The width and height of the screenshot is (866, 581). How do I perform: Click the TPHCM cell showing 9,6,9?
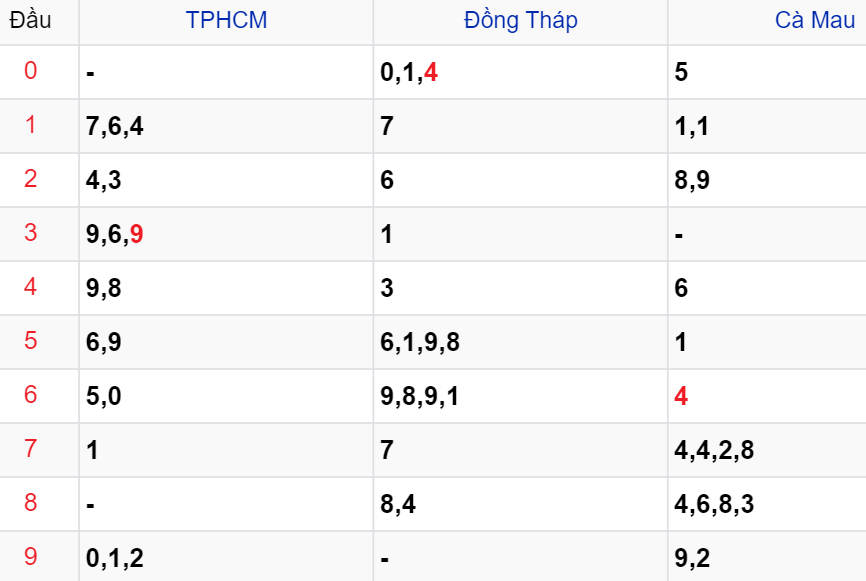pos(115,234)
